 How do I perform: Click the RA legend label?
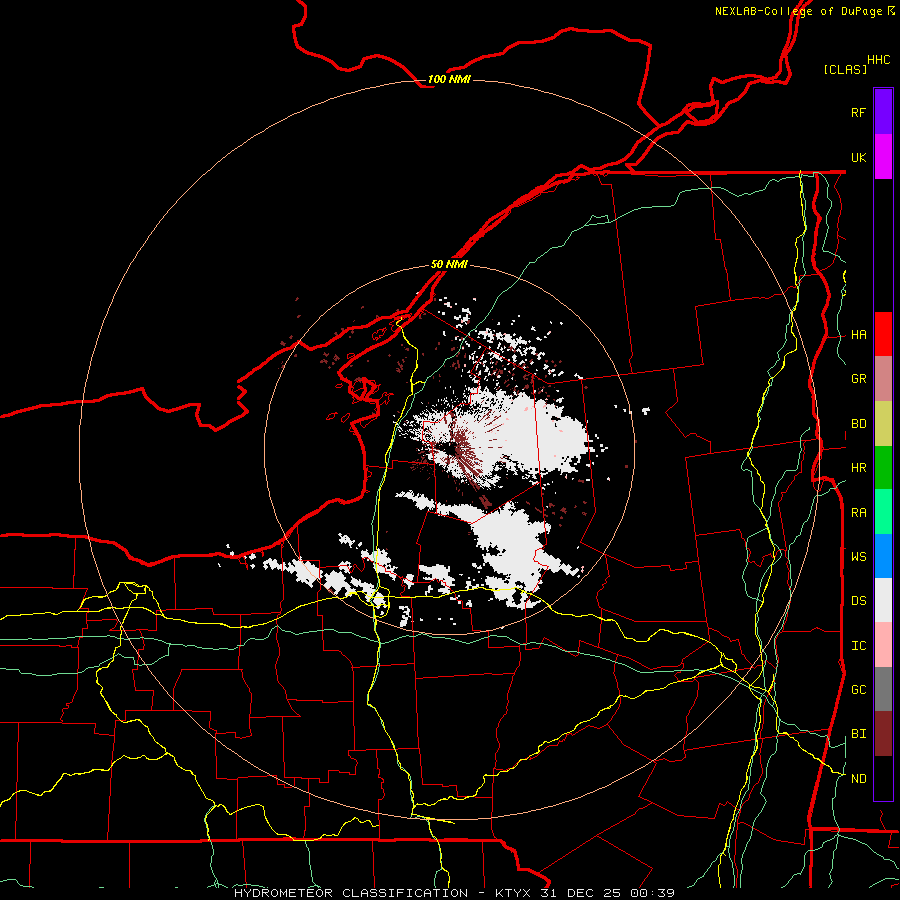[x=858, y=513]
